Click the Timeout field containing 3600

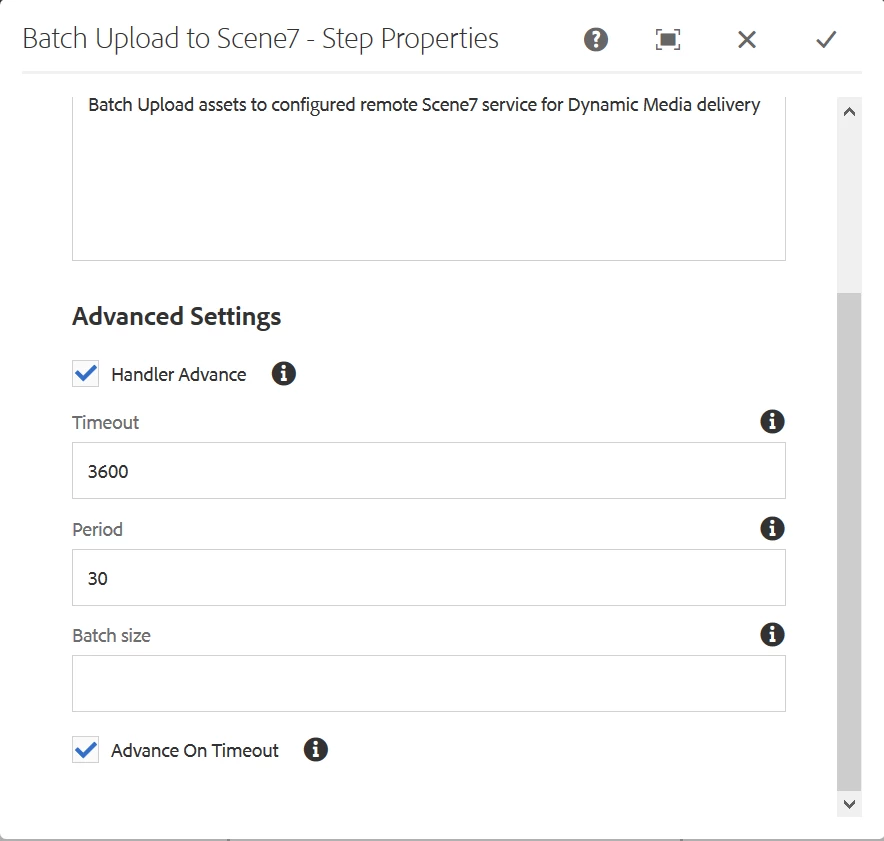pos(428,471)
